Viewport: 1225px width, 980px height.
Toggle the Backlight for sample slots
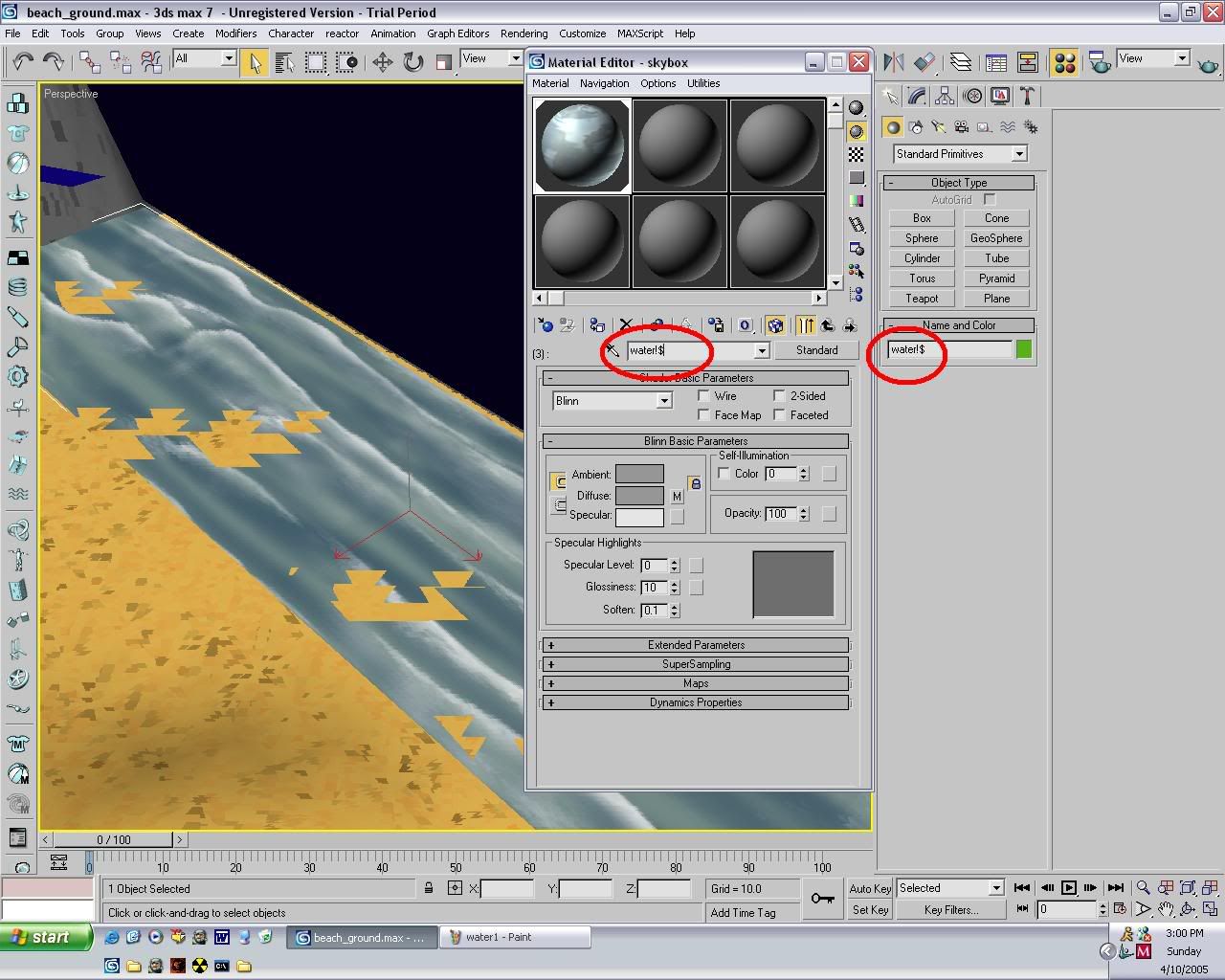857,131
